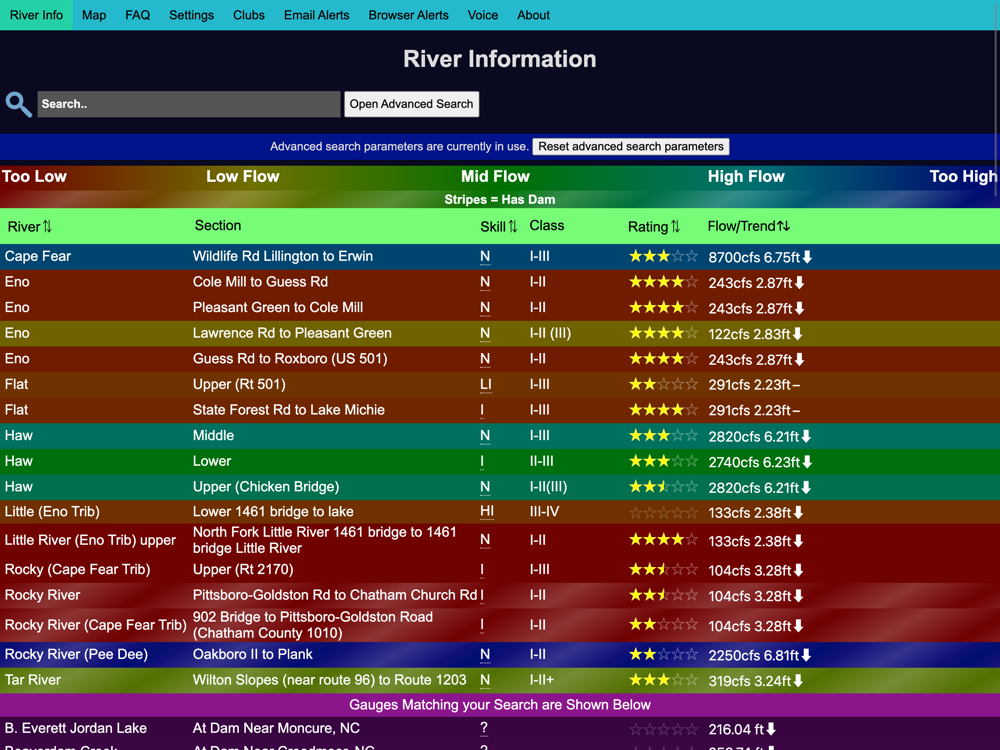Open the Clubs tab
Screen dimensions: 1000x750
point(249,15)
